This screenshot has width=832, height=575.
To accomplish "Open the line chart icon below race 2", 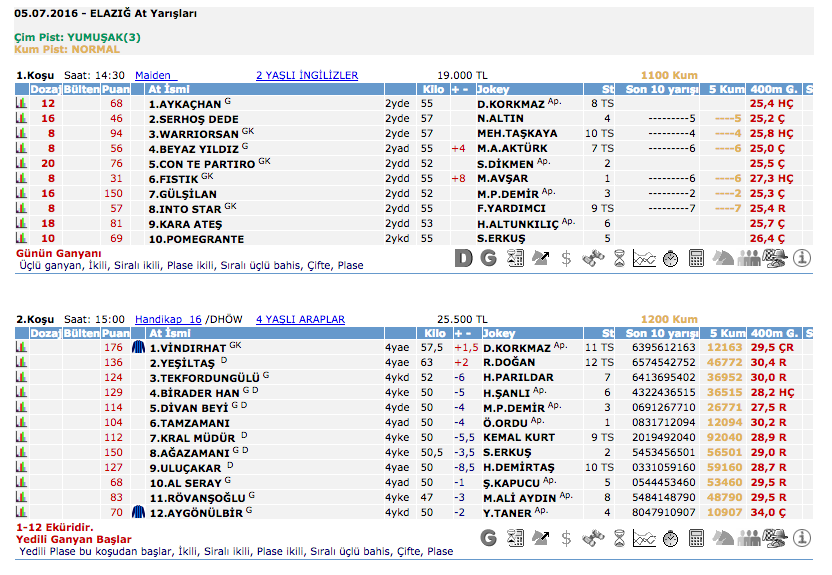I will pyautogui.click(x=645, y=538).
